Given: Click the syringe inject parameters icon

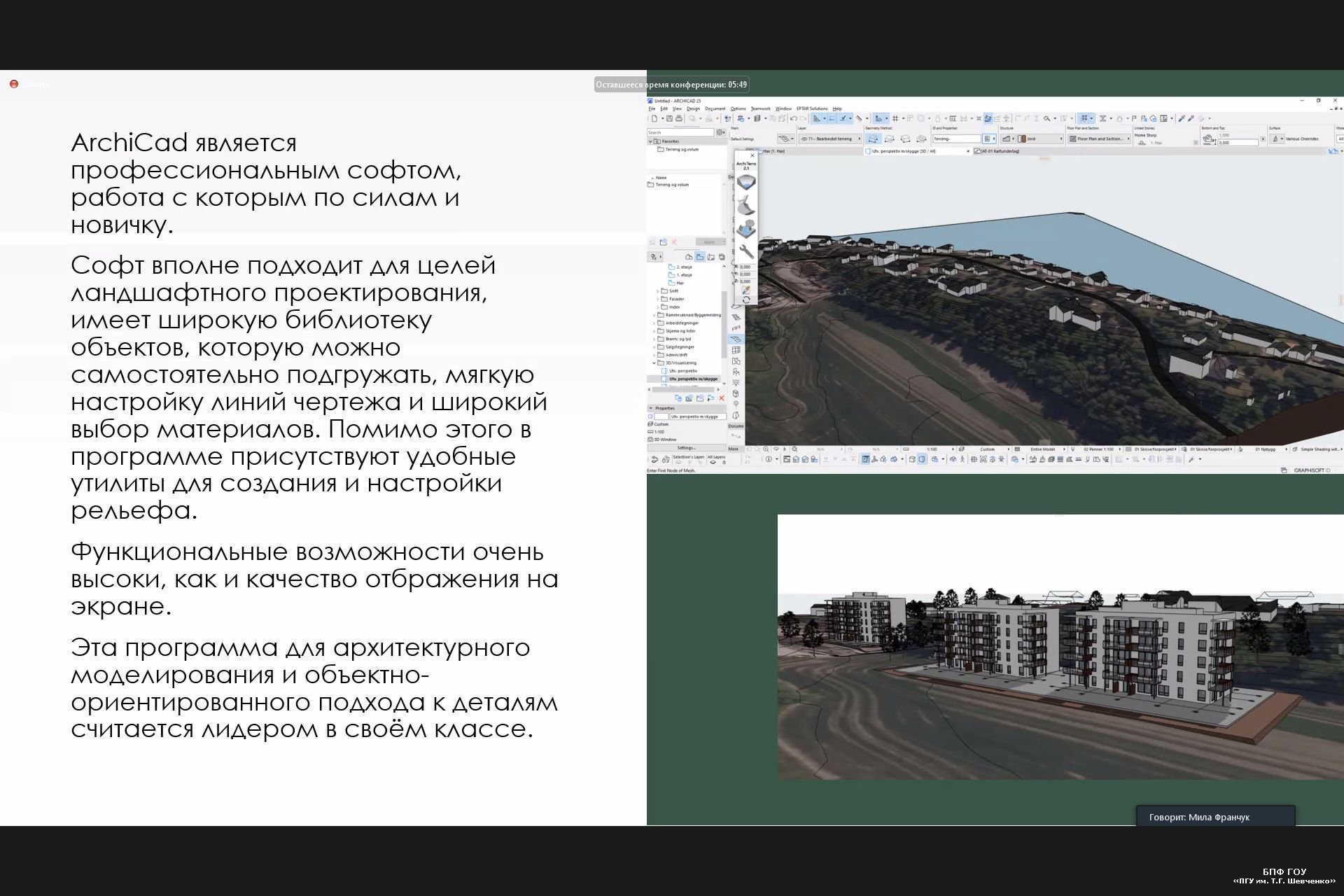Looking at the screenshot, I should (x=1191, y=118).
